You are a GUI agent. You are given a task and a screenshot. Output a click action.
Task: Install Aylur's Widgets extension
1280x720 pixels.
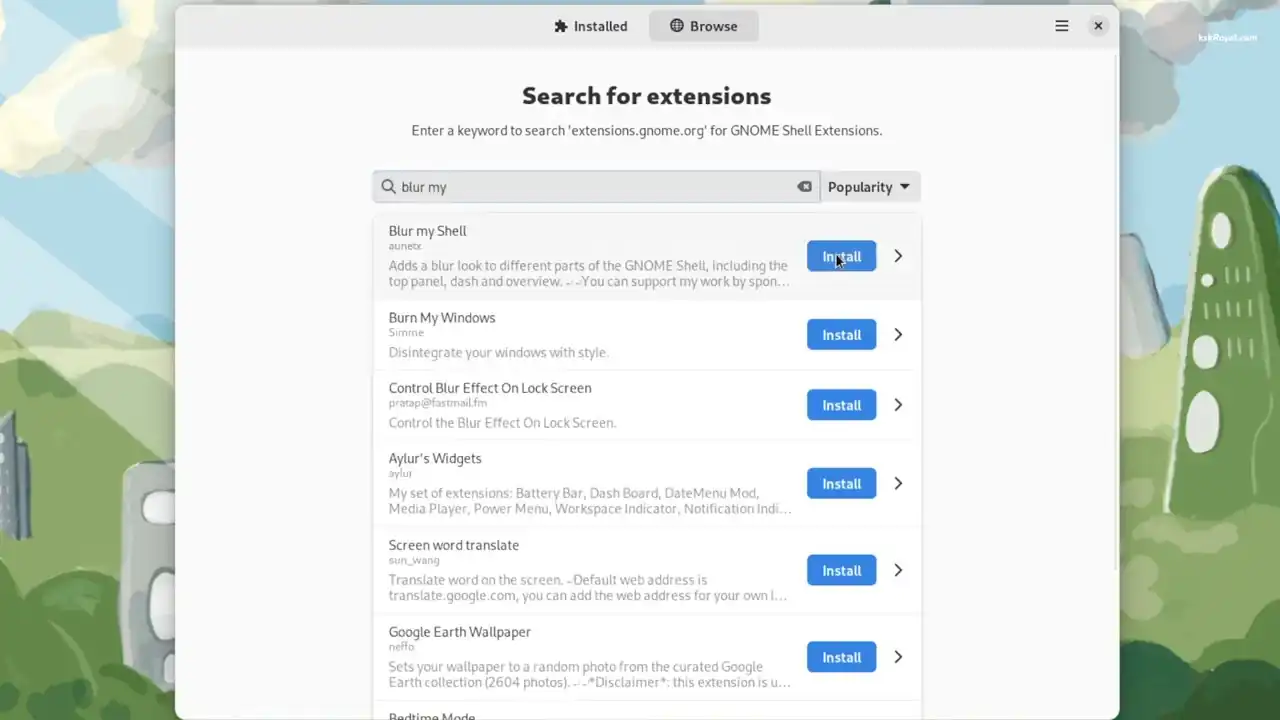pyautogui.click(x=841, y=484)
